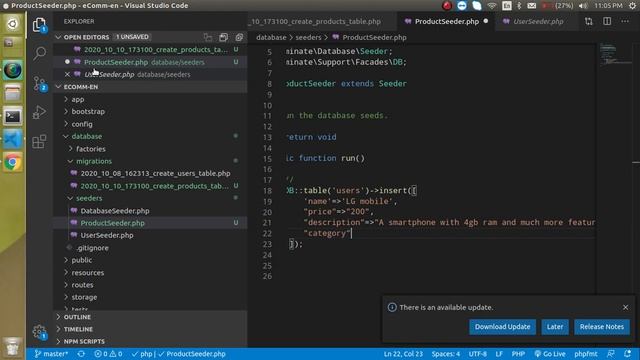
Task: Click the Go Live status bar item
Action: [550, 354]
